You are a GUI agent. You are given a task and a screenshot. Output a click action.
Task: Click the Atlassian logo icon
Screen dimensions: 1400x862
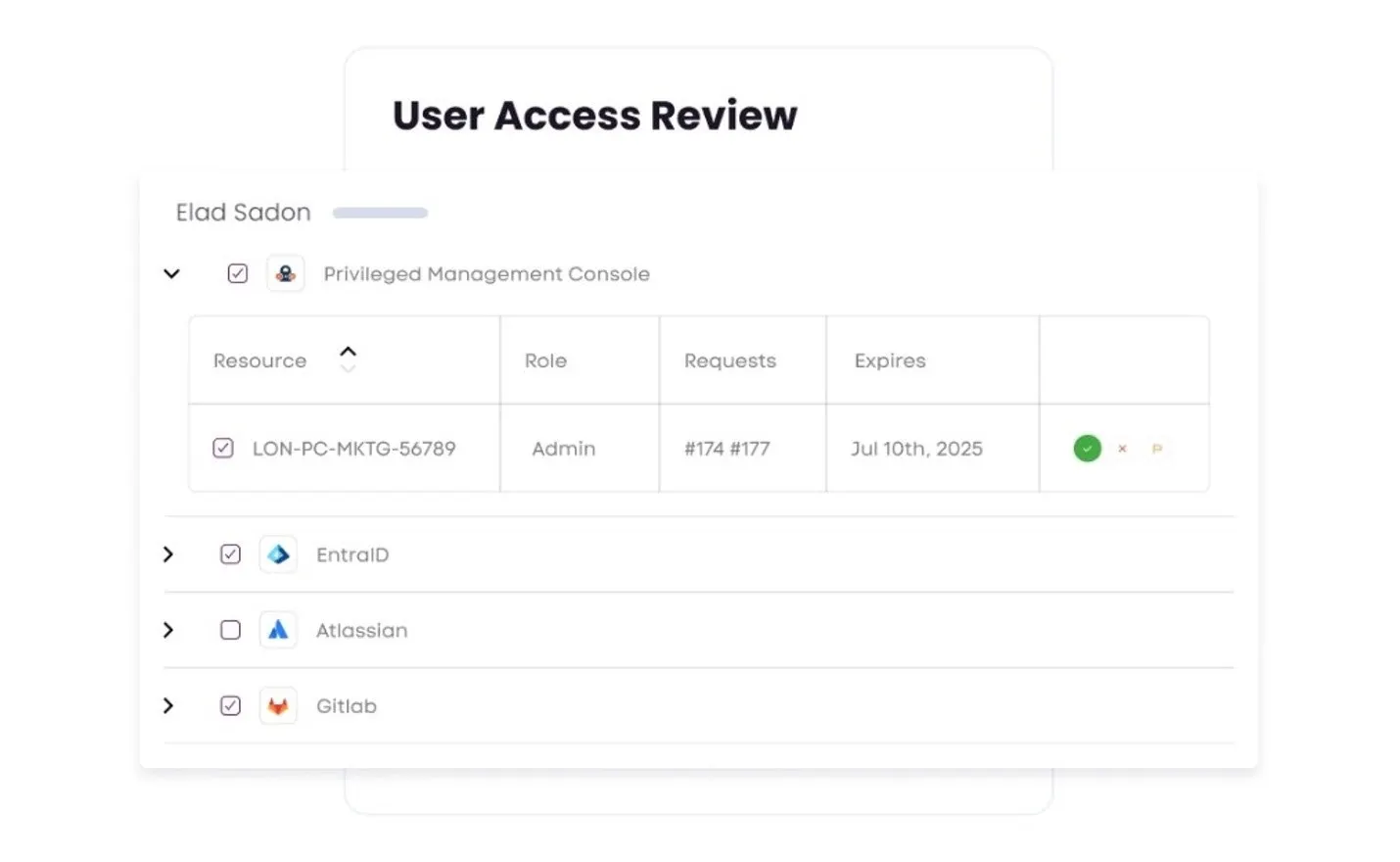[x=278, y=630]
